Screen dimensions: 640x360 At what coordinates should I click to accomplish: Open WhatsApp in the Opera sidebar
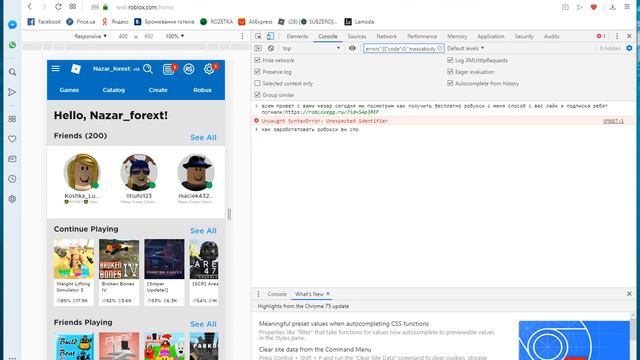click(x=12, y=45)
